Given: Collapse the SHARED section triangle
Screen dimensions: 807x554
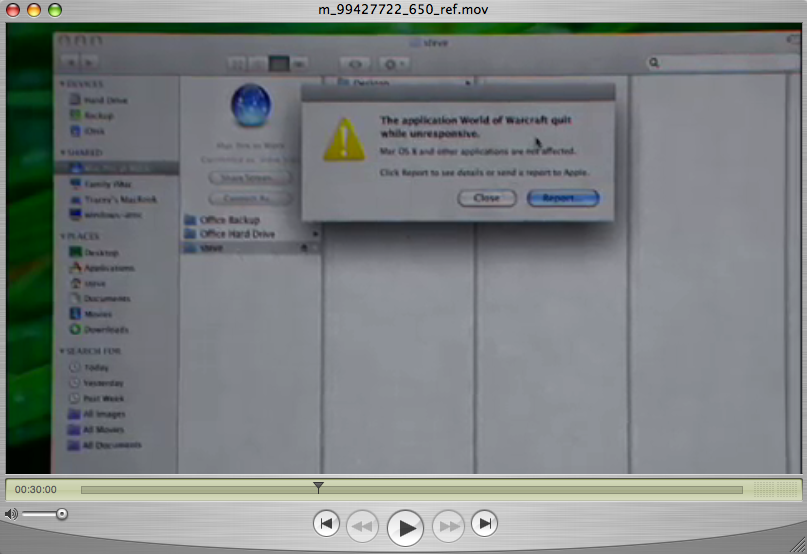Looking at the screenshot, I should [x=62, y=152].
